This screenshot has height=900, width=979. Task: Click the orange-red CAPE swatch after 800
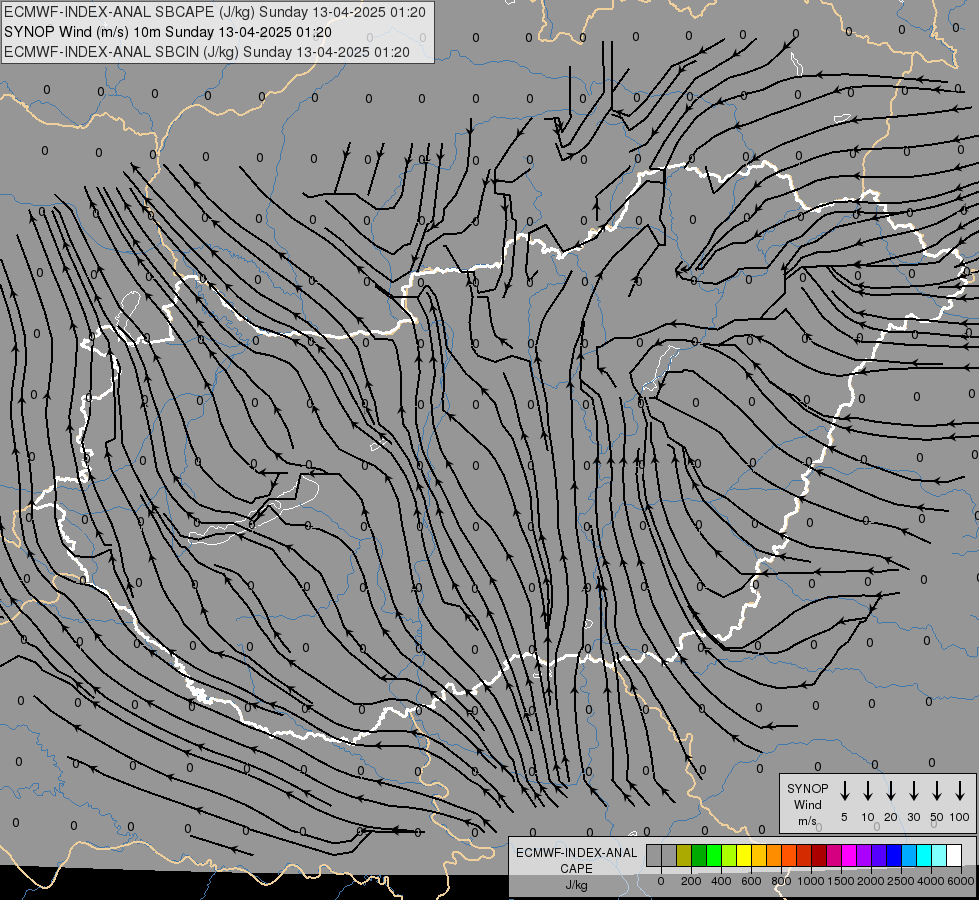[x=789, y=855]
